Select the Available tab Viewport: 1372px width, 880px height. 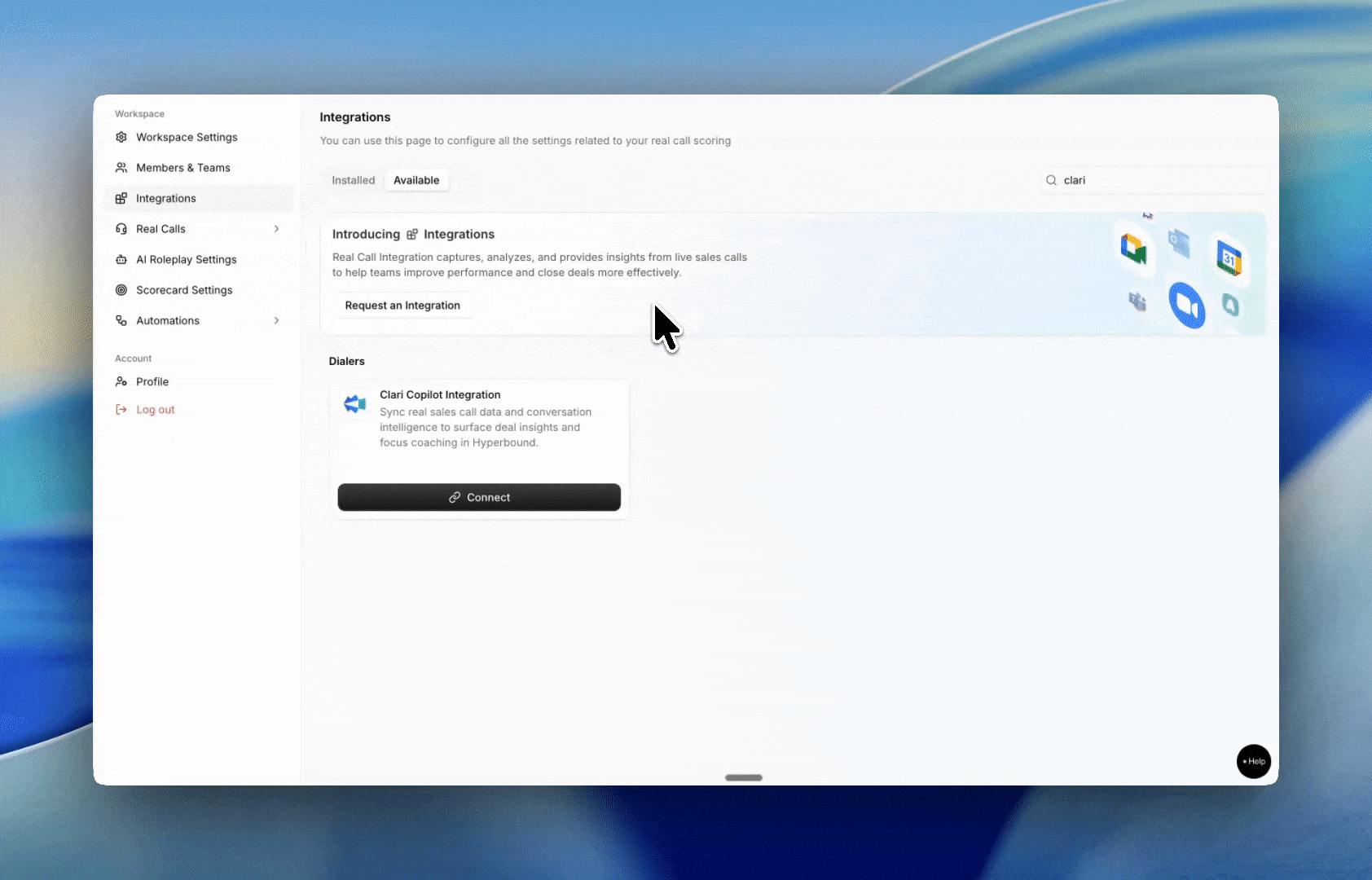(416, 180)
